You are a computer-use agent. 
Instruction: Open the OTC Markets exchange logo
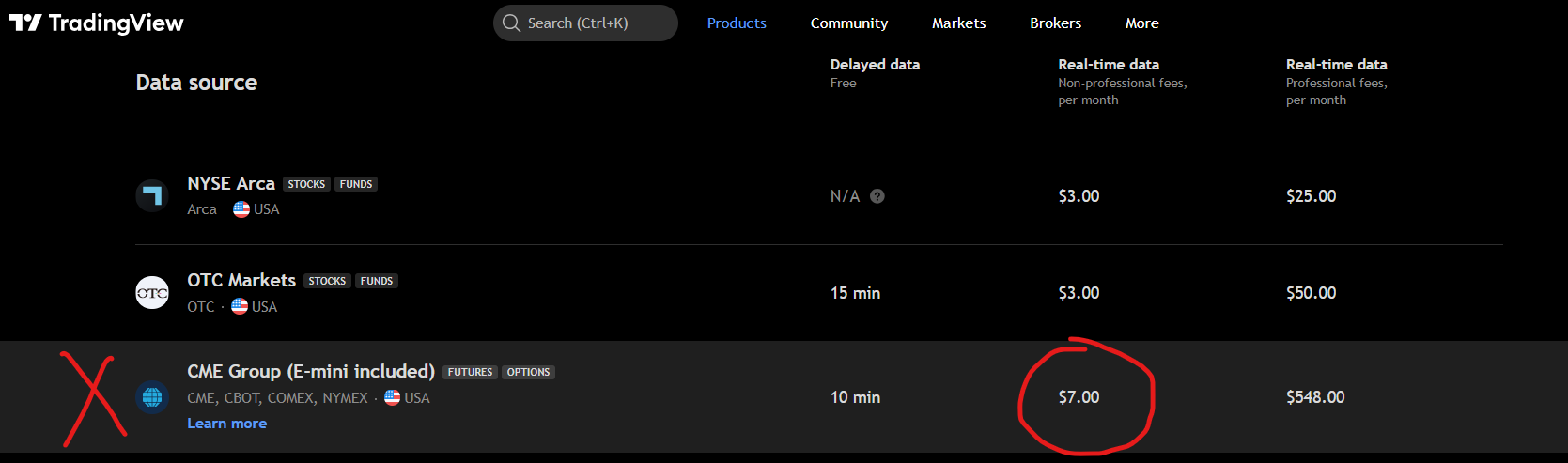pyautogui.click(x=152, y=293)
